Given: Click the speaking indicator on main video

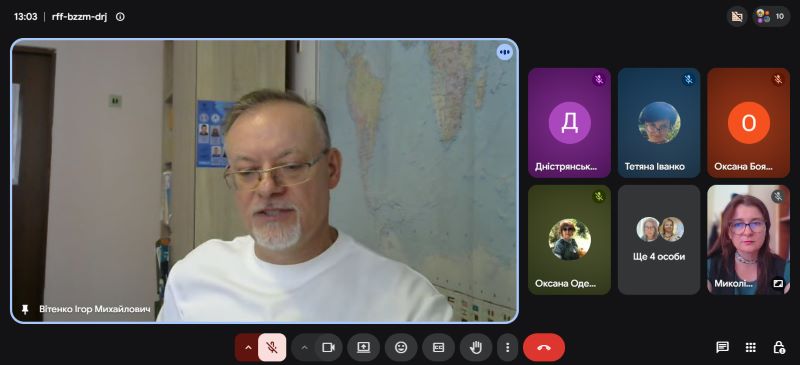Looking at the screenshot, I should [x=505, y=52].
